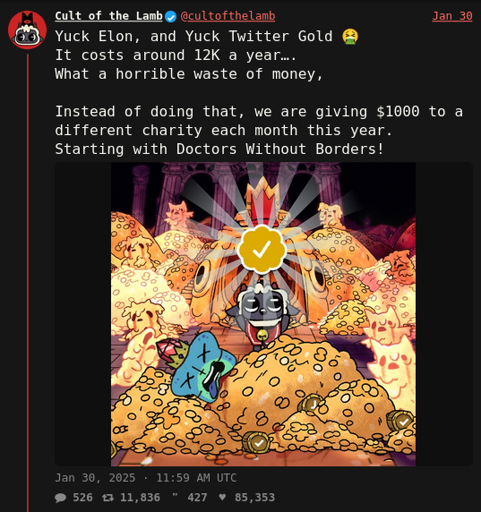Click the 11,836 retweets count
The image size is (481, 512).
pos(140,497)
